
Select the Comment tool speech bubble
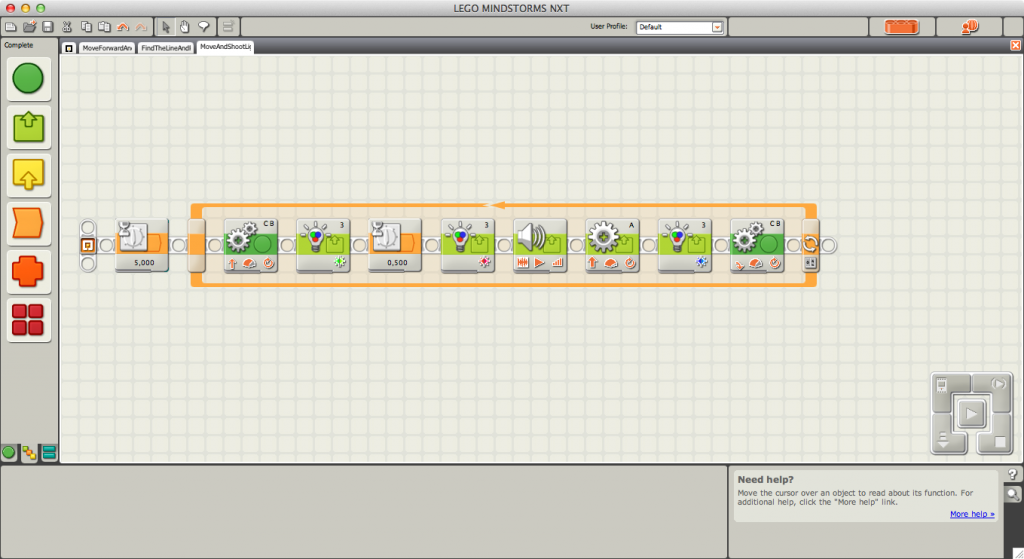[x=204, y=26]
